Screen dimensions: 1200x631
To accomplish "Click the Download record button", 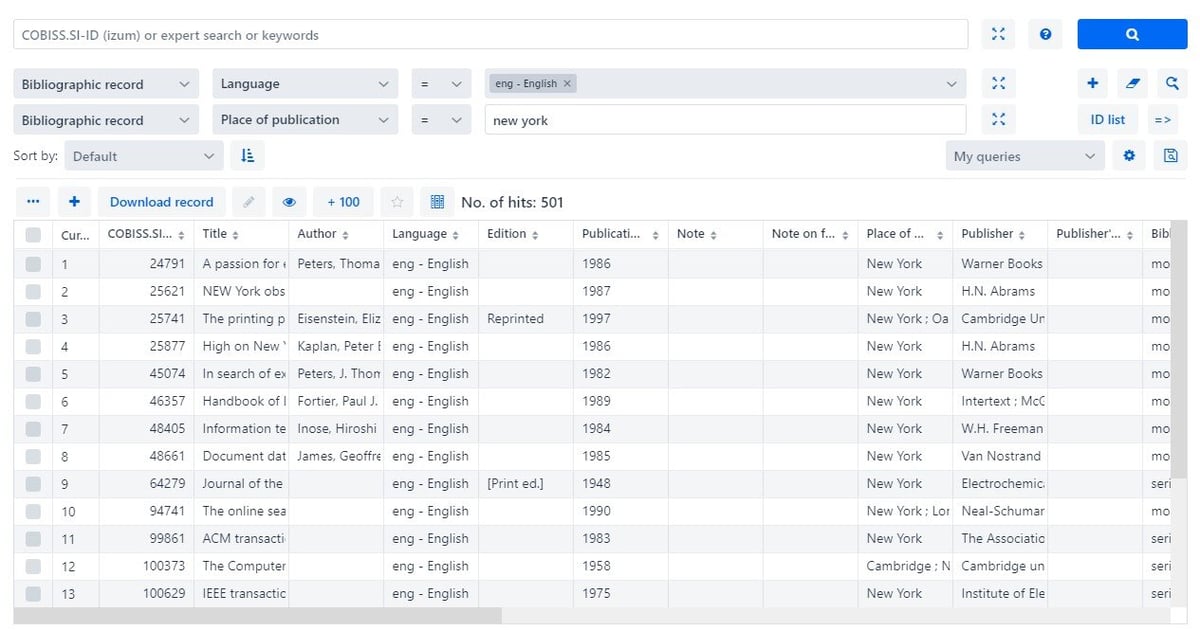I will (x=162, y=202).
